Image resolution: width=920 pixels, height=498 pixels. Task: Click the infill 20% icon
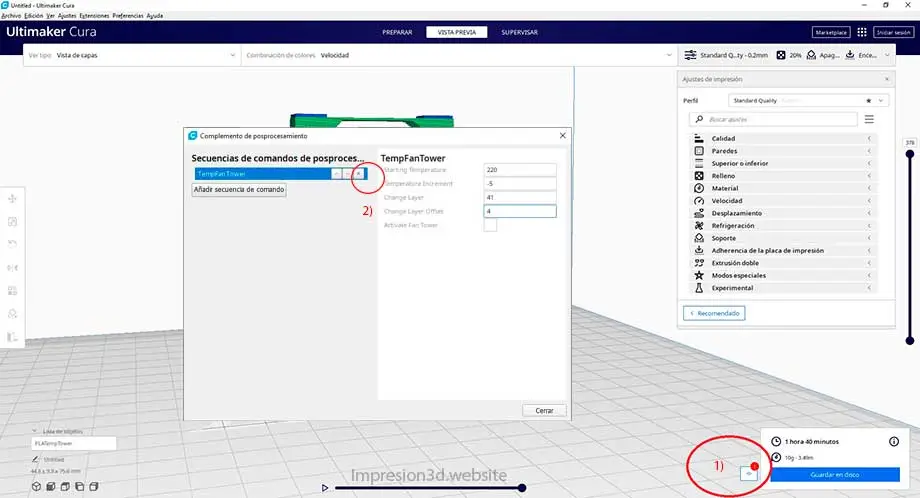pos(781,55)
